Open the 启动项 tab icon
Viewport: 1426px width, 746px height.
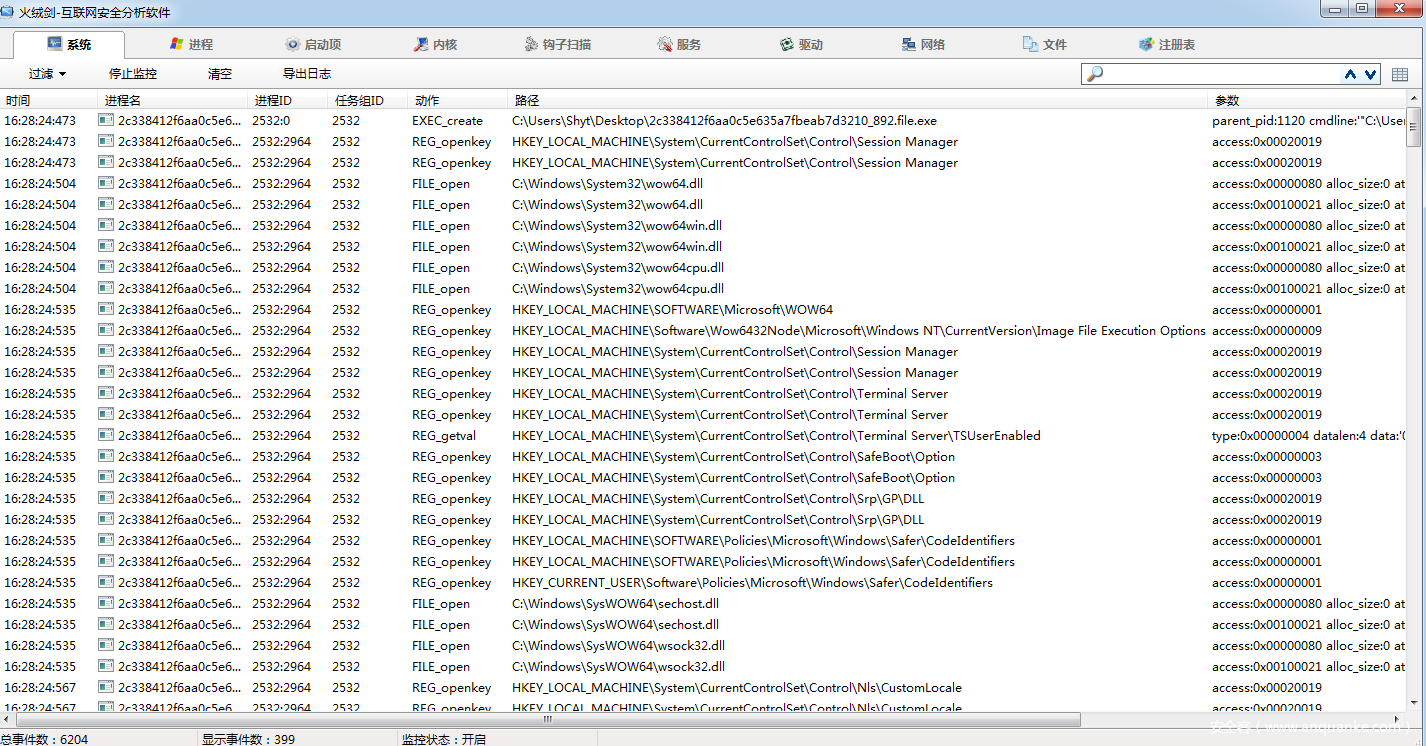(293, 44)
